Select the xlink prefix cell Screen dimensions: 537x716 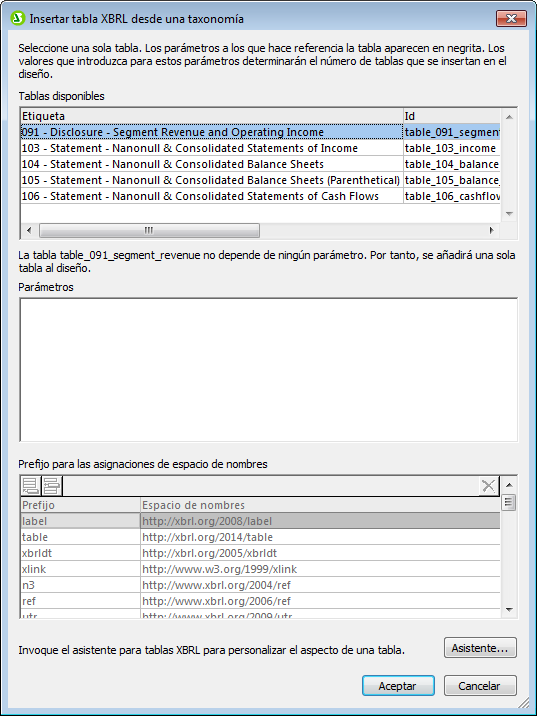pyautogui.click(x=80, y=569)
